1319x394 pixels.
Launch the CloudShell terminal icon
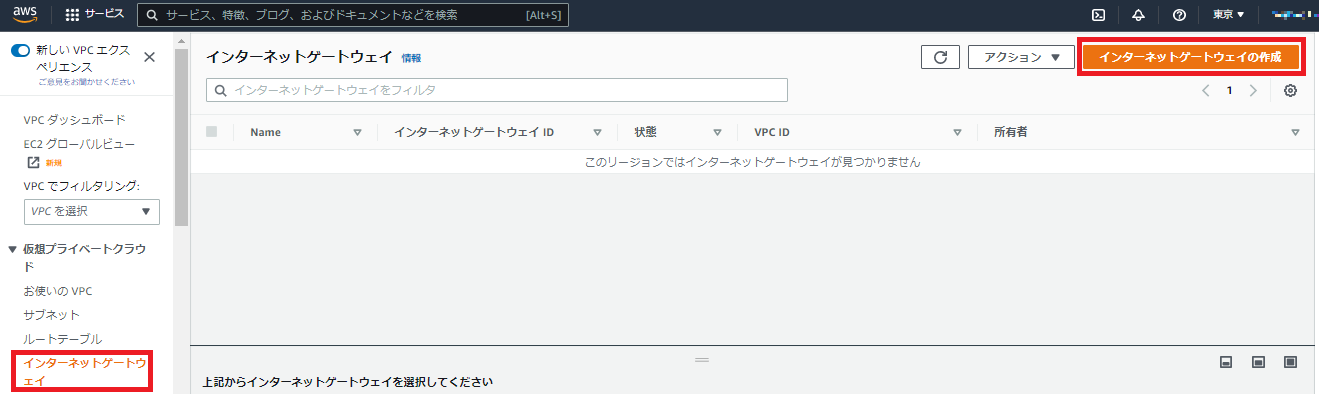pos(1098,15)
